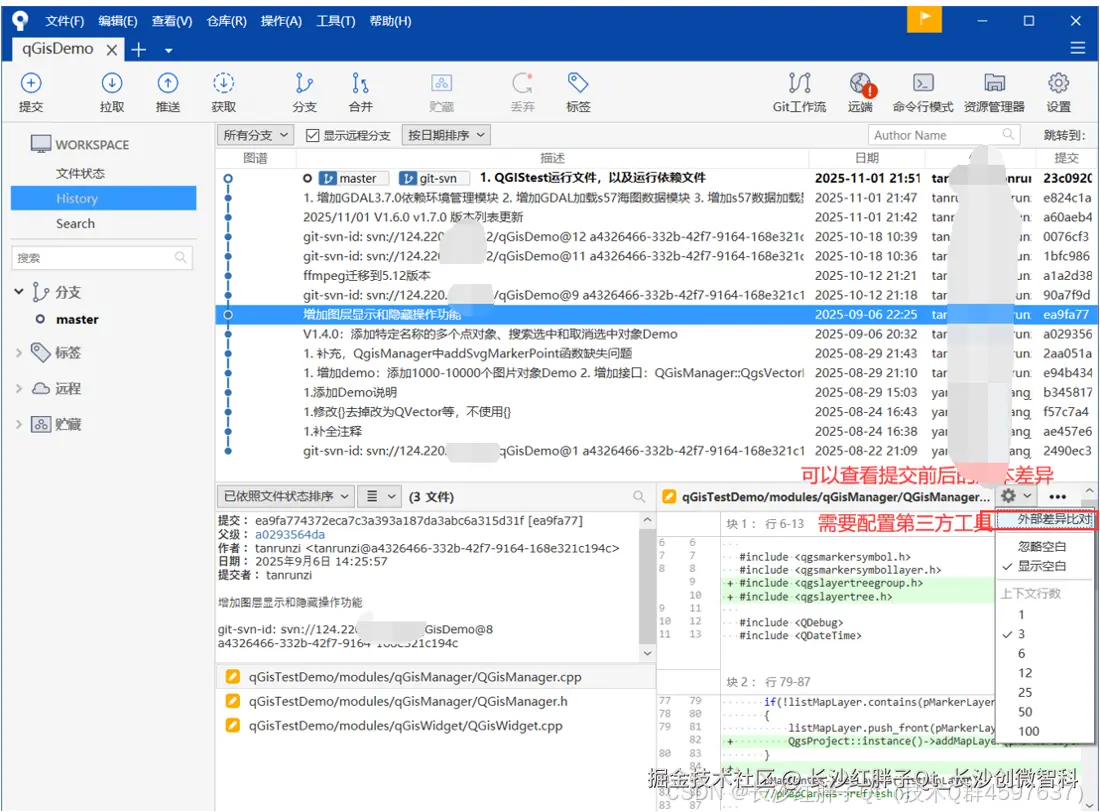Select 外部差异比对 menu entry

(1046, 519)
